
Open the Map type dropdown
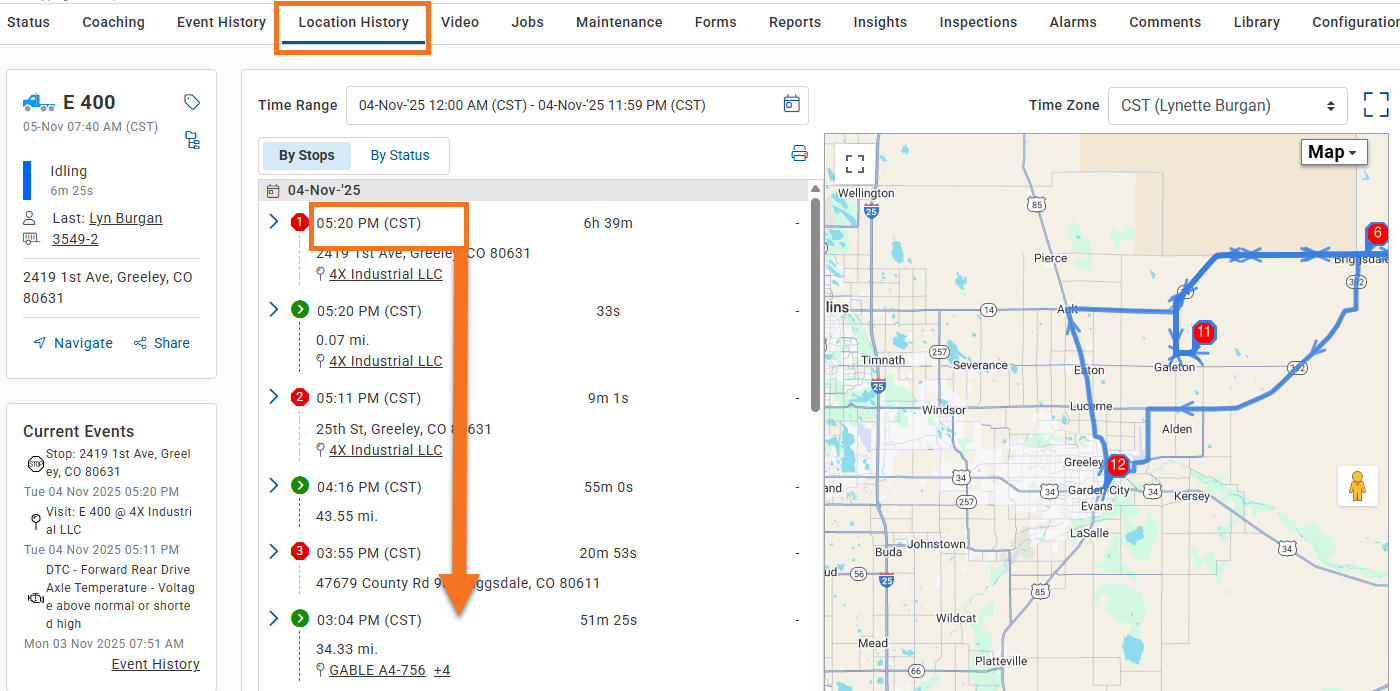(x=1334, y=152)
